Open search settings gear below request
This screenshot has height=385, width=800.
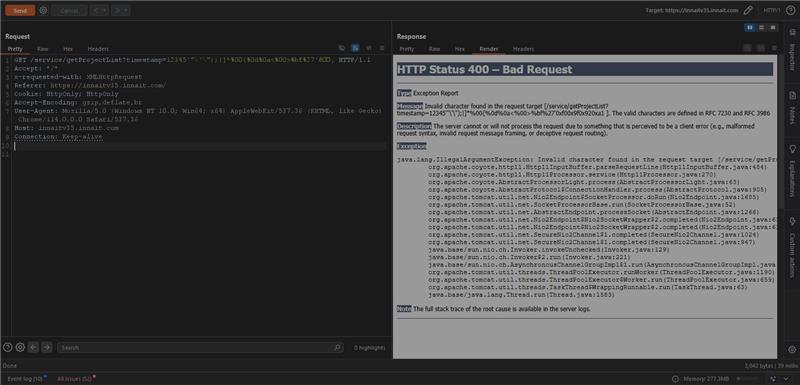[x=20, y=347]
